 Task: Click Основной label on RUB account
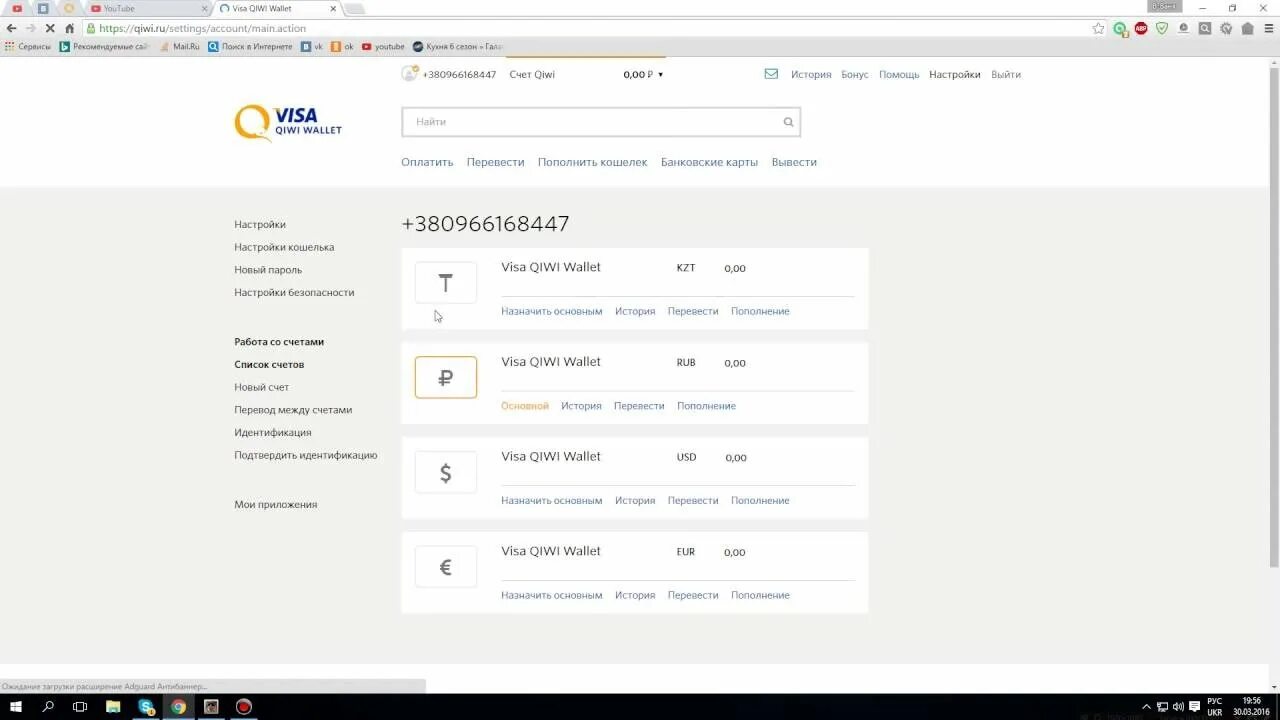coord(525,406)
